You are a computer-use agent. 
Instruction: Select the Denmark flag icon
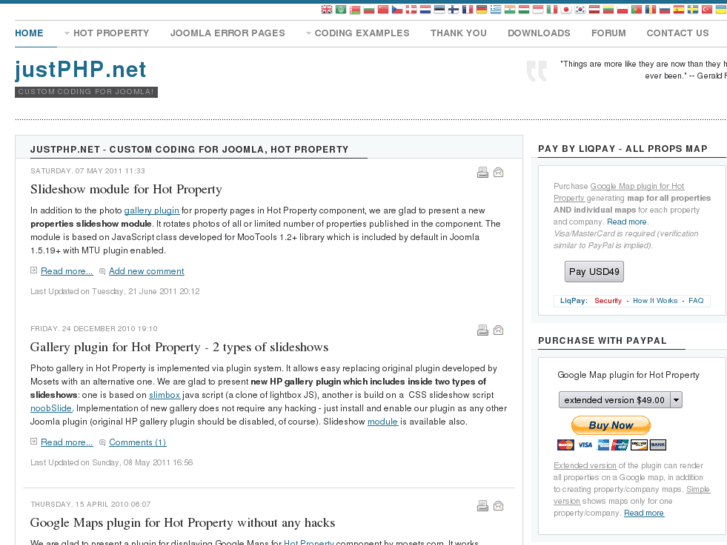tap(411, 9)
